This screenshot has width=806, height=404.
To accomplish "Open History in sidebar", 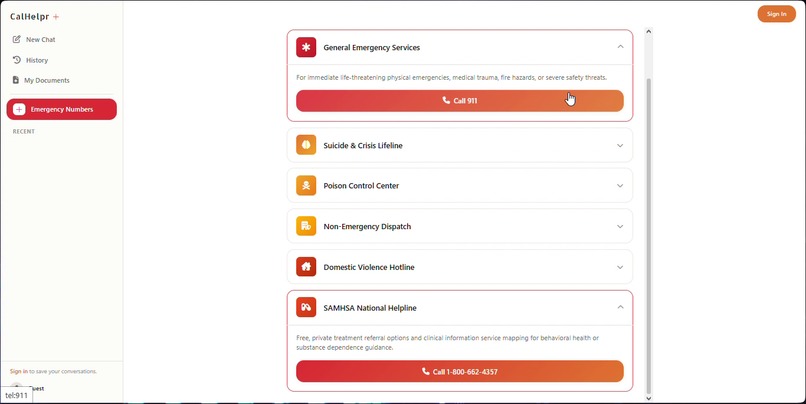I will point(62,60).
